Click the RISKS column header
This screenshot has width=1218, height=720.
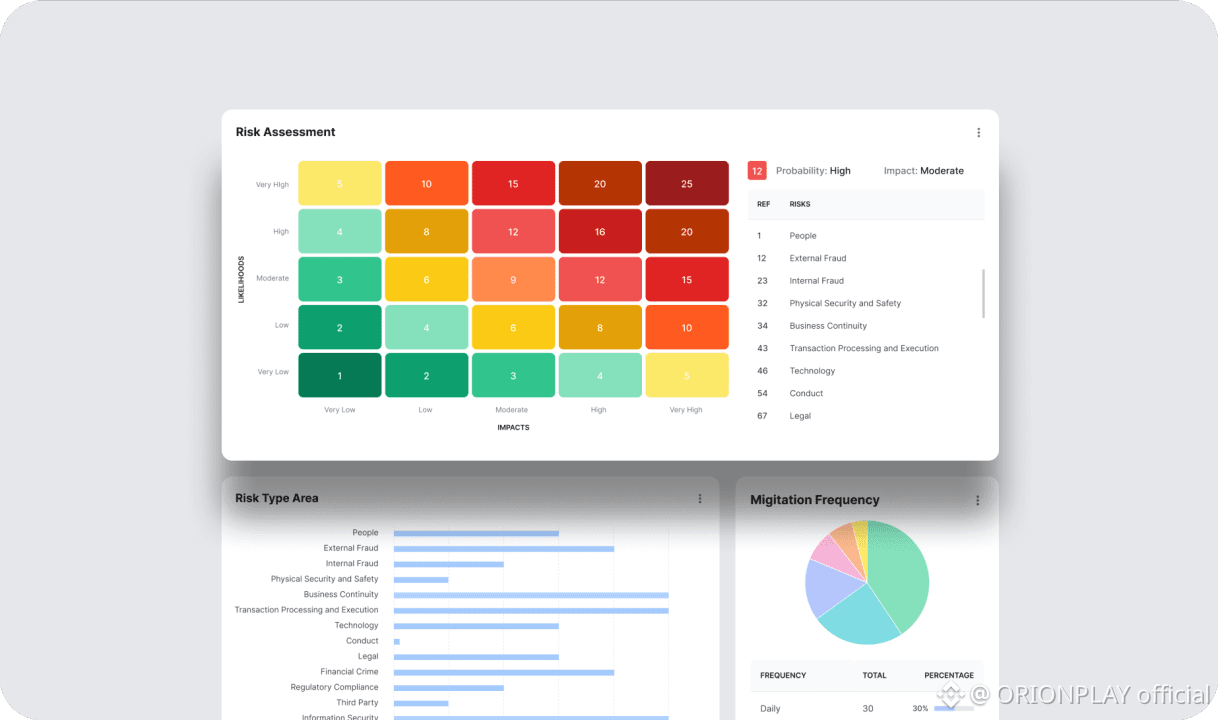point(800,204)
